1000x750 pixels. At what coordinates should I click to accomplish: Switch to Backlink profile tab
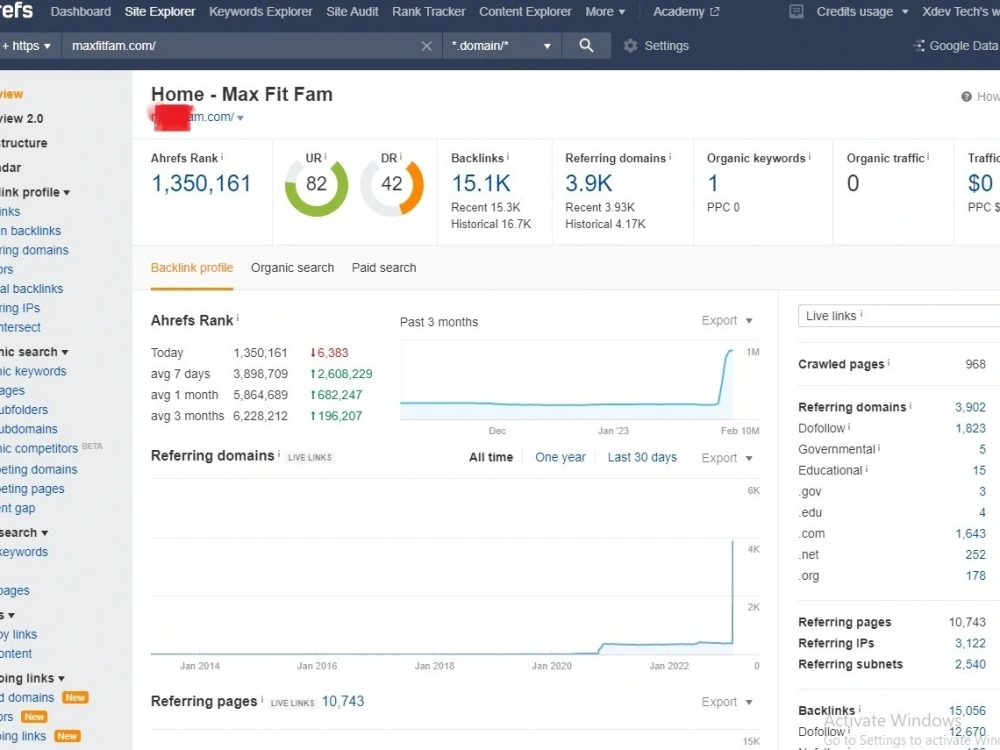[191, 268]
